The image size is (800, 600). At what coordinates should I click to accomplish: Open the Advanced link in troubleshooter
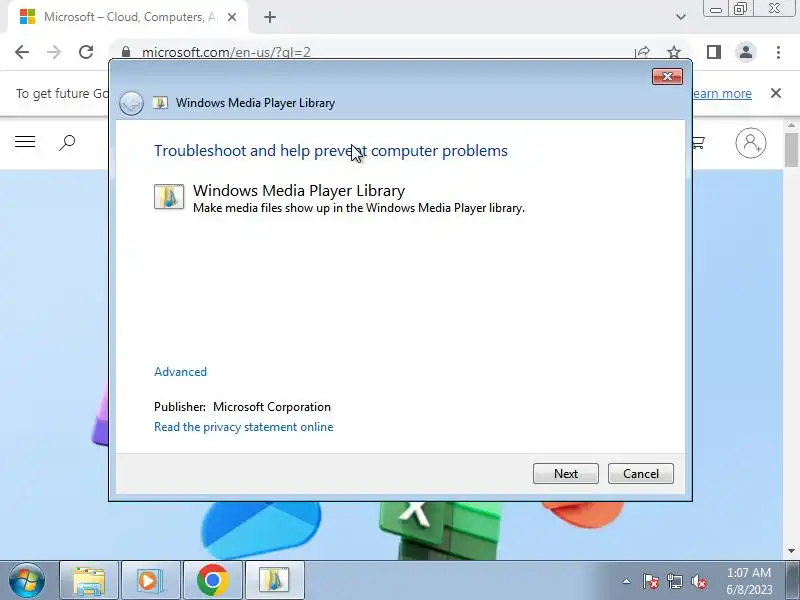(180, 371)
